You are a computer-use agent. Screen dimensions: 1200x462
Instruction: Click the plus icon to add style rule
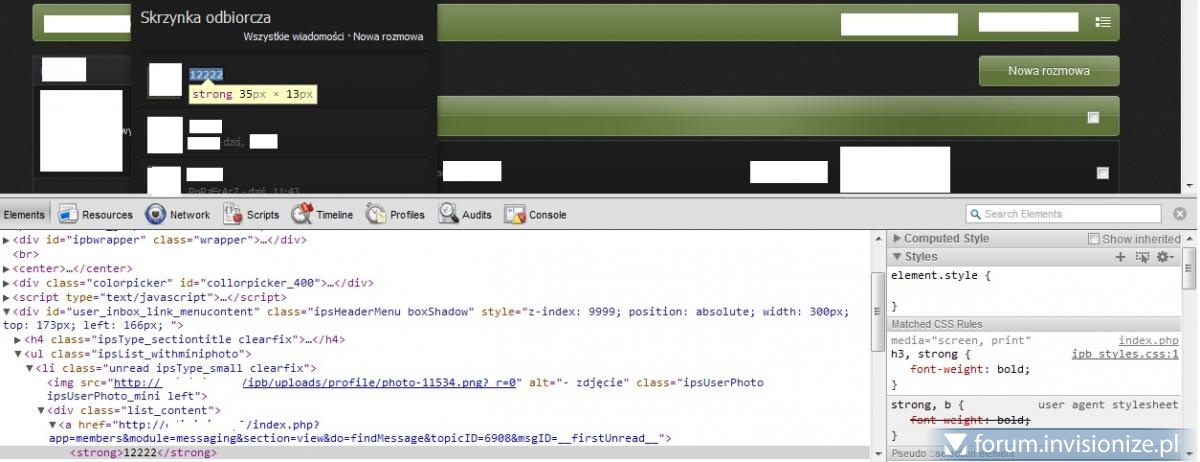[x=1121, y=257]
